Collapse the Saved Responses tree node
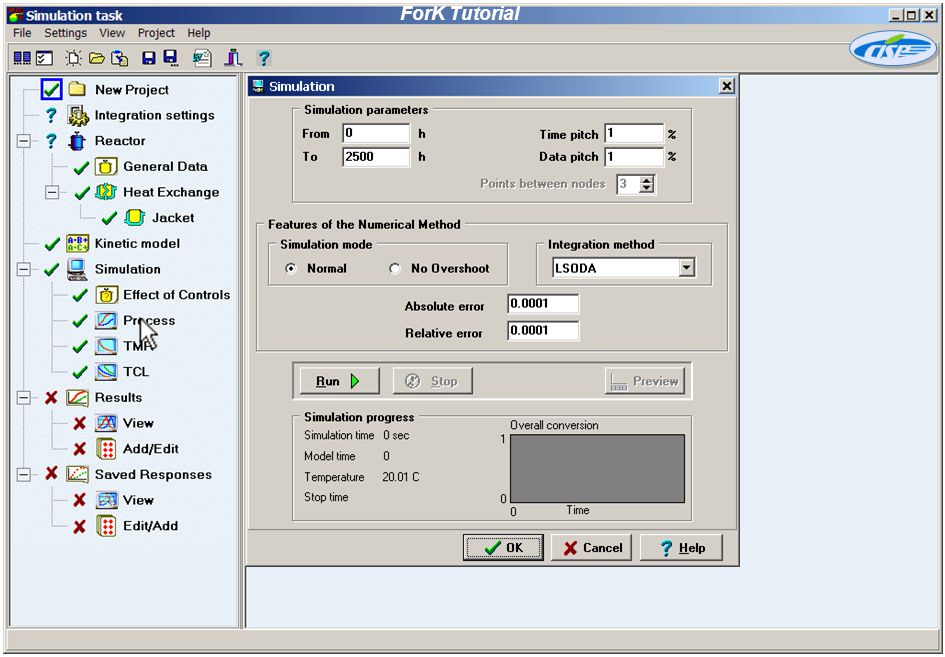Image resolution: width=945 pixels, height=657 pixels. click(x=24, y=475)
